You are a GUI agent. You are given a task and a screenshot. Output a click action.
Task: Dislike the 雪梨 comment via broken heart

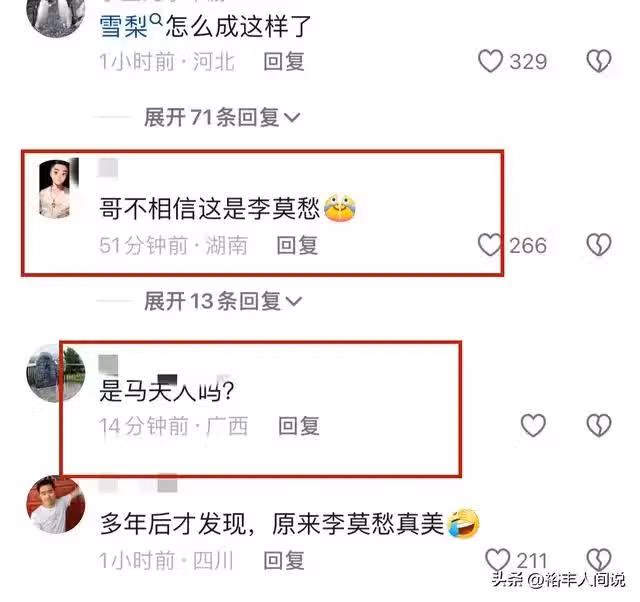pos(599,61)
